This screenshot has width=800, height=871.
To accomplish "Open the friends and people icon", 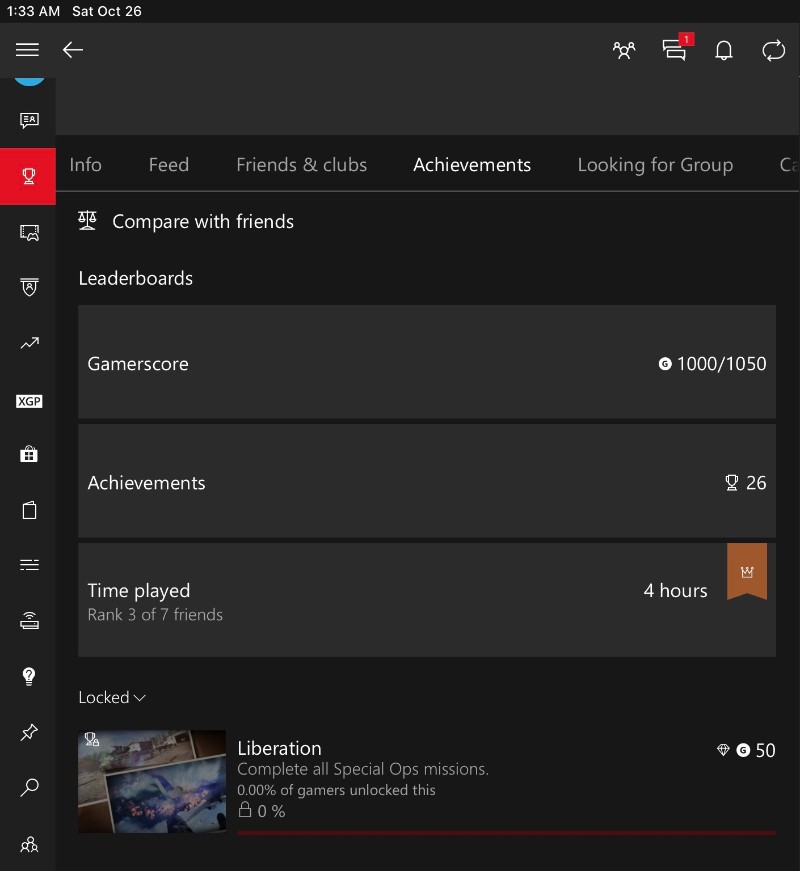I will point(624,50).
